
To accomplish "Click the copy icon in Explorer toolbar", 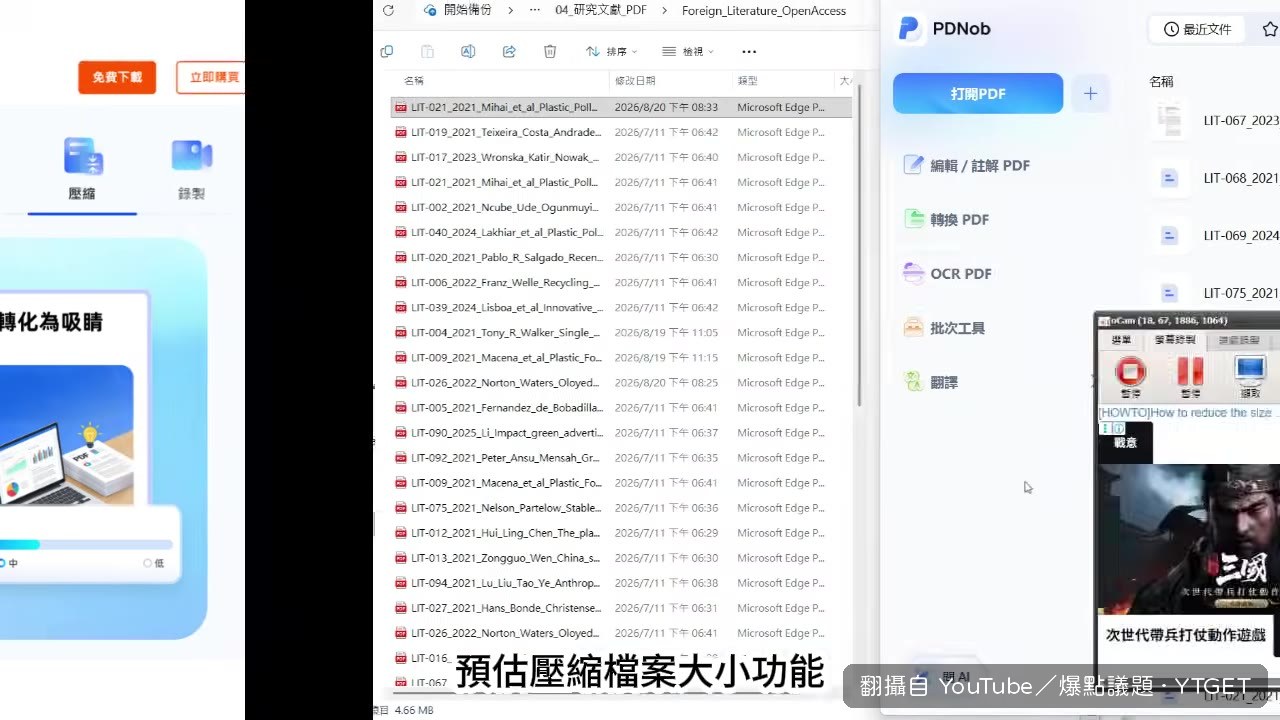I will 387,52.
